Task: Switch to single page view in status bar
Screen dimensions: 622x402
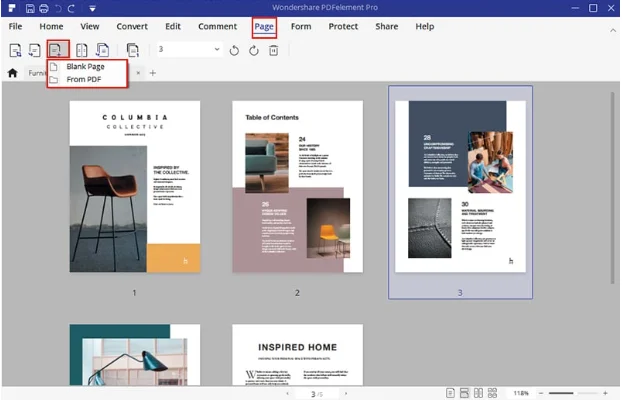Action: tap(451, 393)
